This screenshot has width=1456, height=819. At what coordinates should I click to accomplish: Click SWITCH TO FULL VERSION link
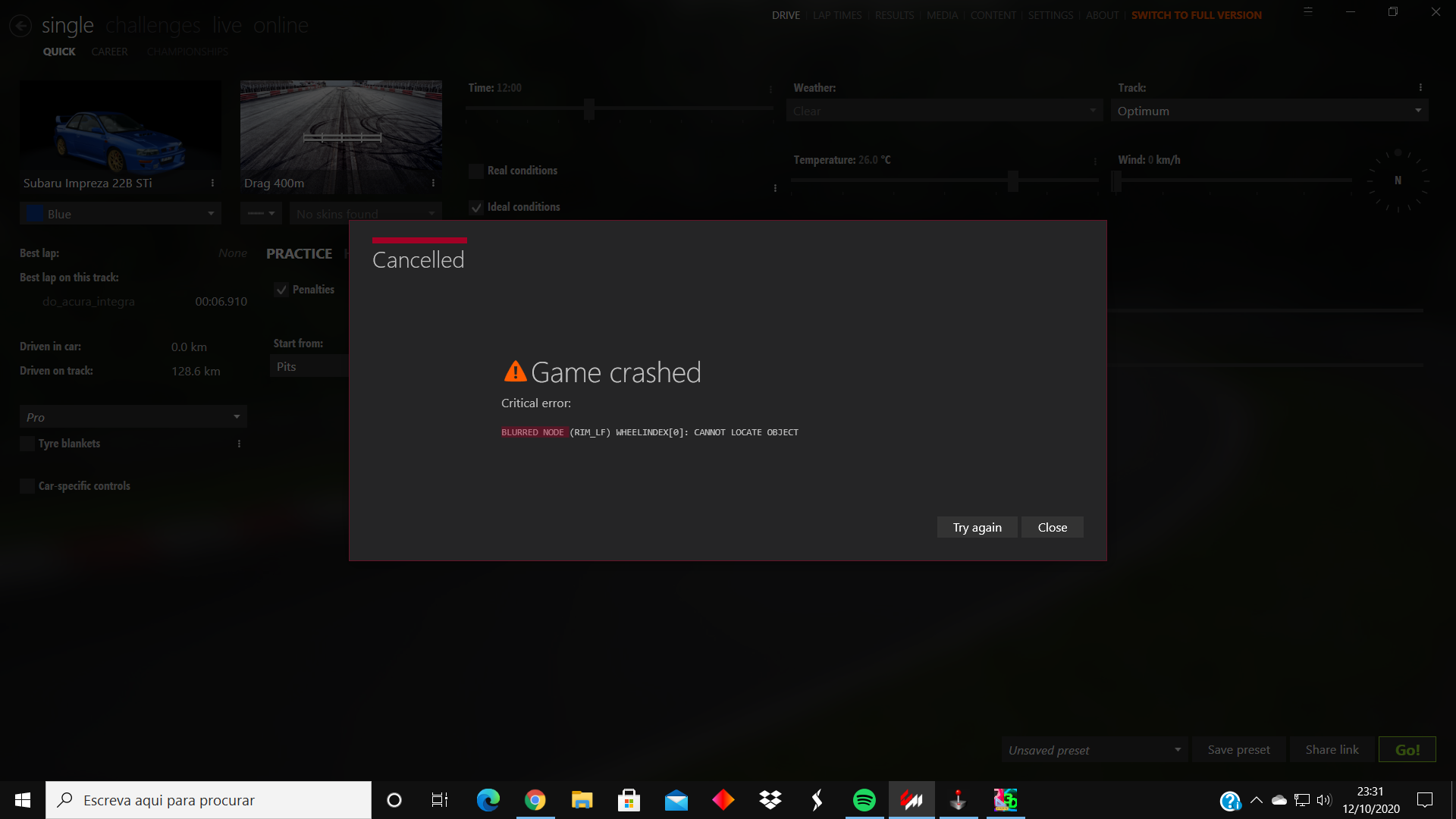[x=1196, y=15]
